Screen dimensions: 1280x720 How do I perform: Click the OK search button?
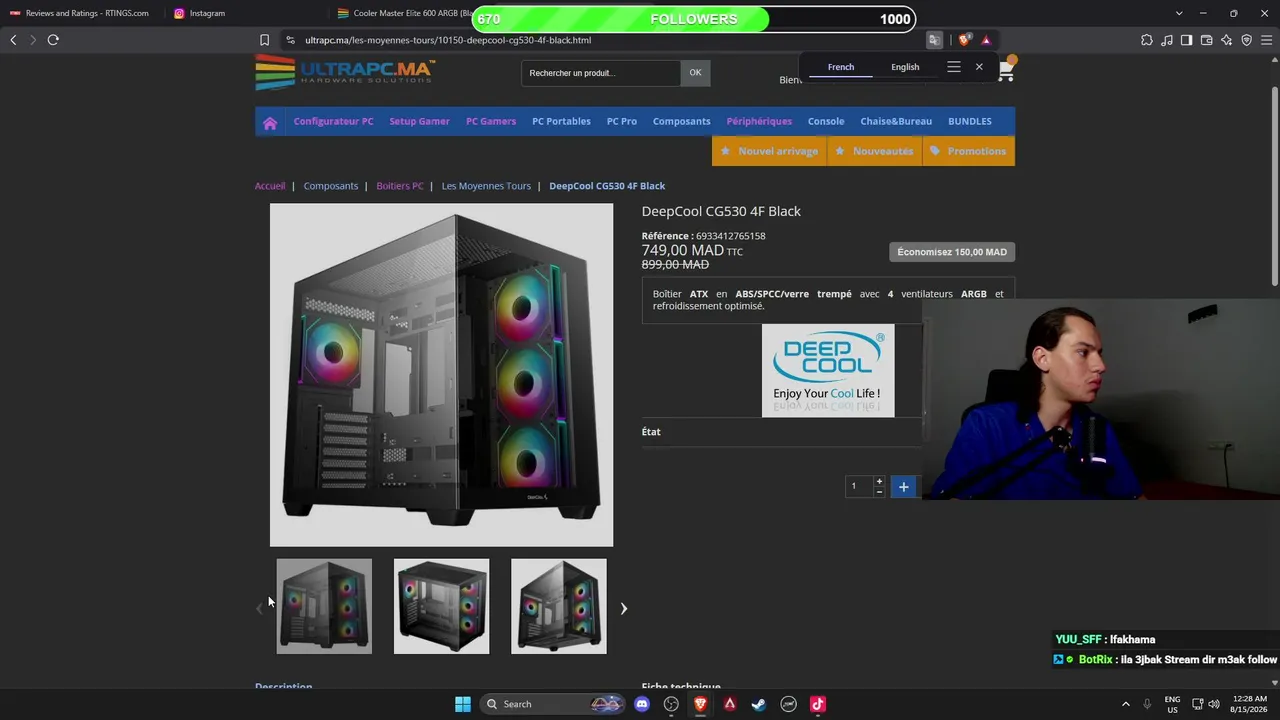coord(695,72)
